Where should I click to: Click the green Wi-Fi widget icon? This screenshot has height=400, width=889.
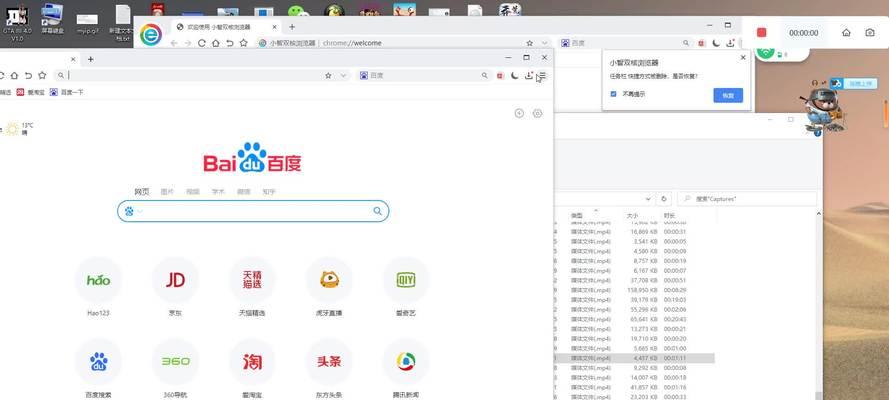pos(766,52)
